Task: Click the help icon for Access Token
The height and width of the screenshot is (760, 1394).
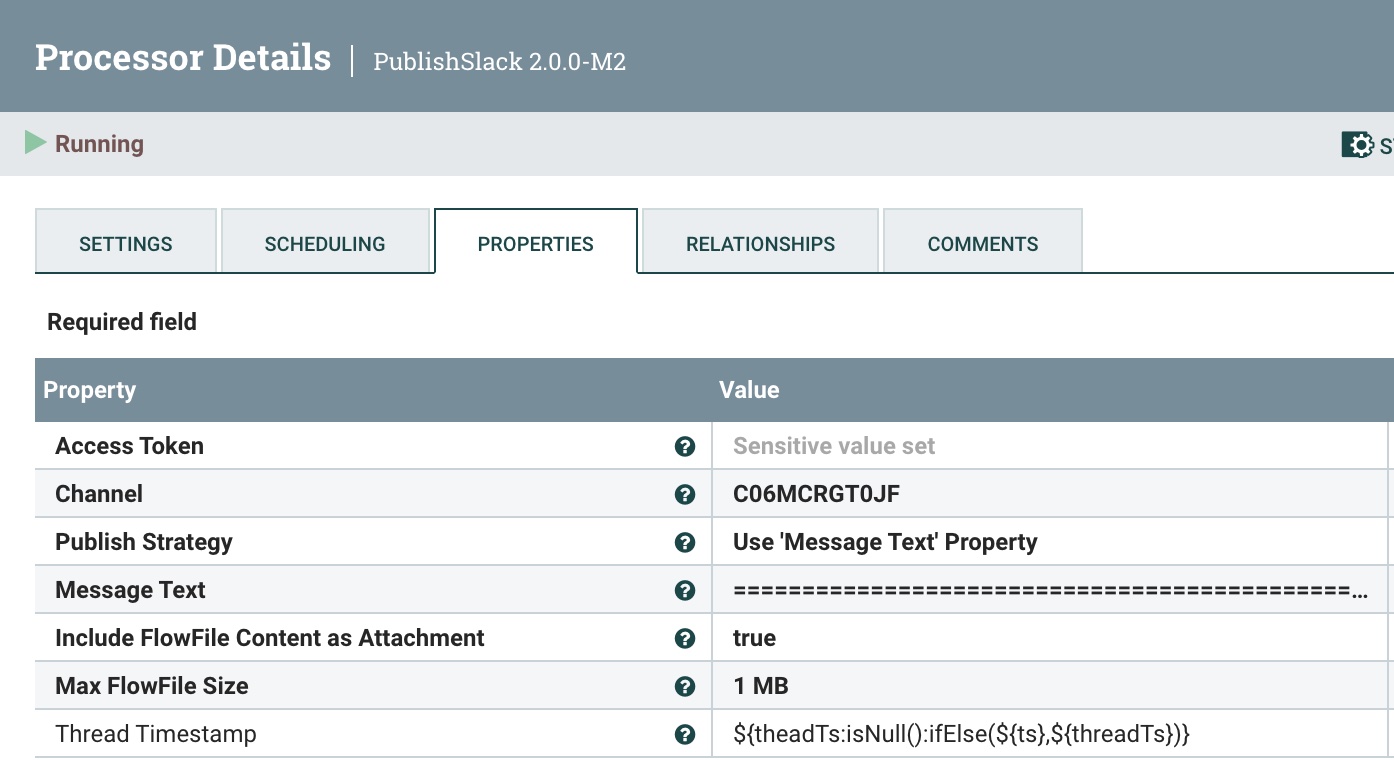Action: click(685, 446)
